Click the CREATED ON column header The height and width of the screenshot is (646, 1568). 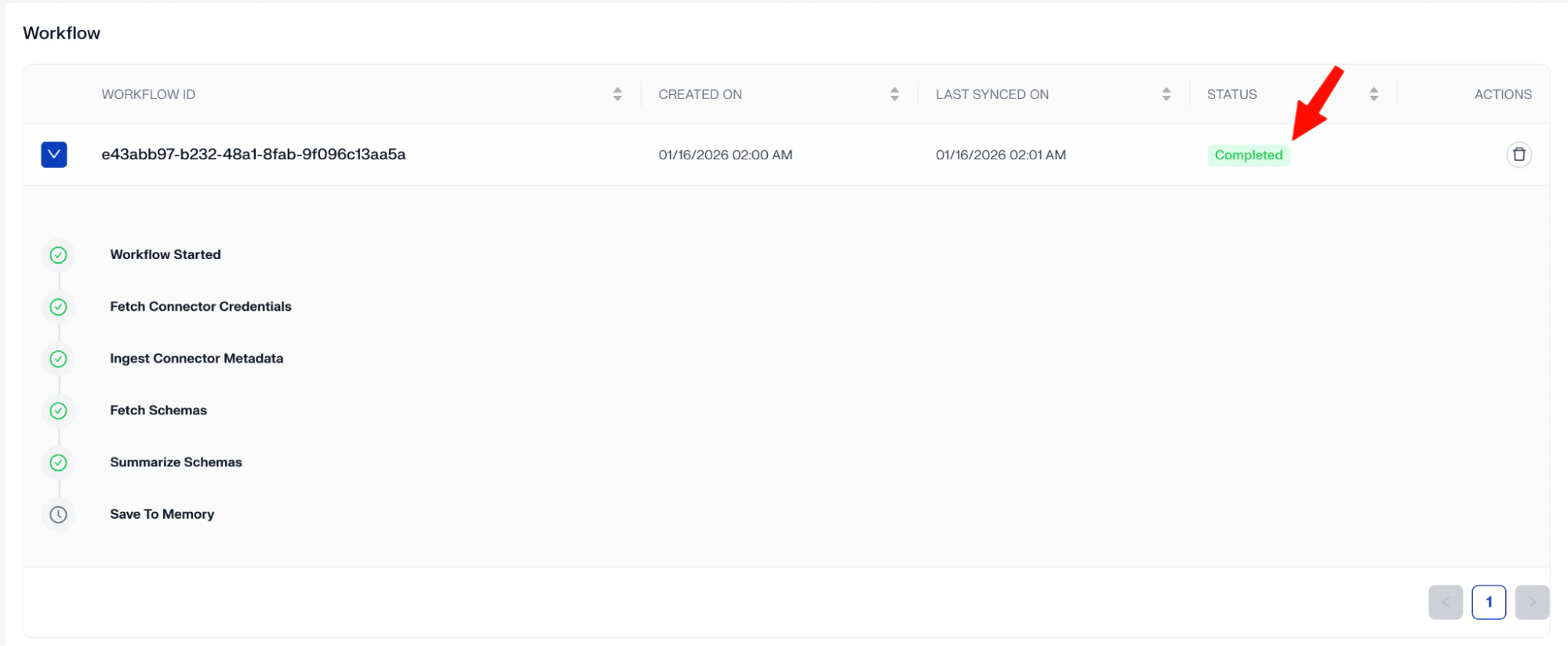700,94
